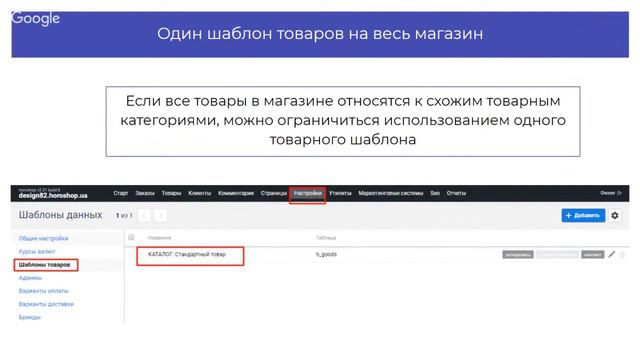The width and height of the screenshot is (640, 360).
Task: Open Курсы валют in the sidebar
Action: [37, 251]
